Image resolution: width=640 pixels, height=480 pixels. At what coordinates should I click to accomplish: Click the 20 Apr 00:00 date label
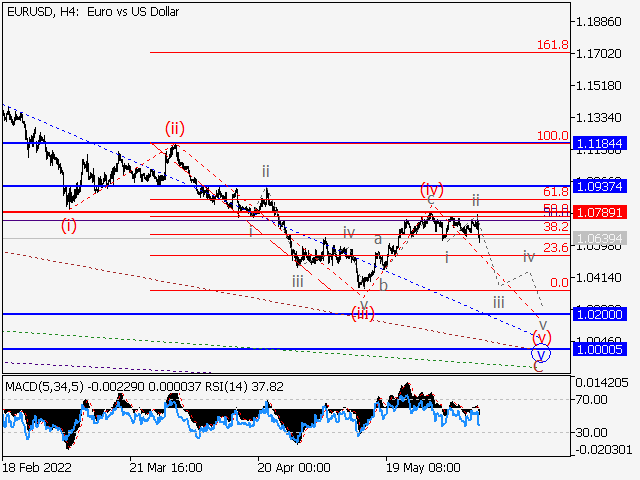pyautogui.click(x=294, y=467)
